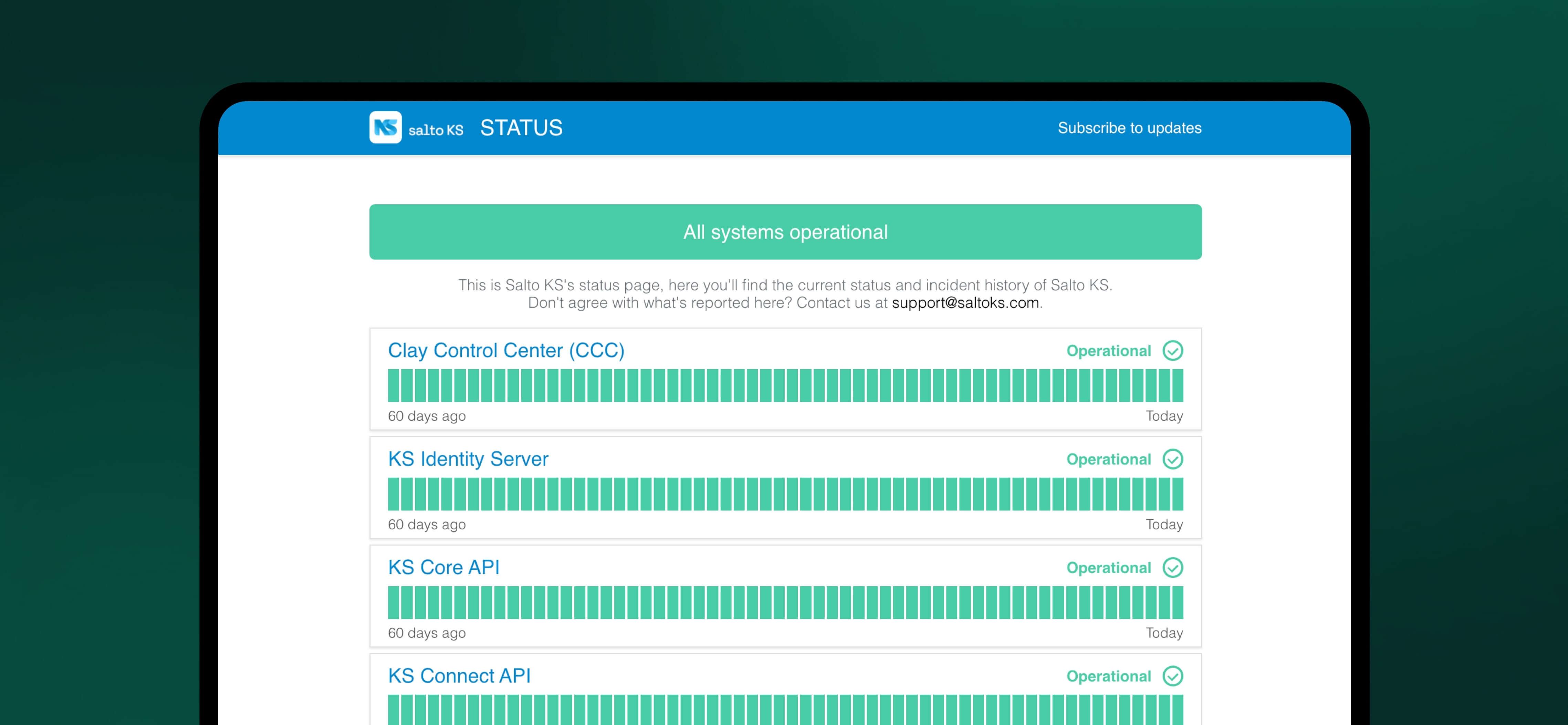Image resolution: width=1568 pixels, height=725 pixels.
Task: Click the first uptime bar for KS Connect API
Action: (x=393, y=710)
